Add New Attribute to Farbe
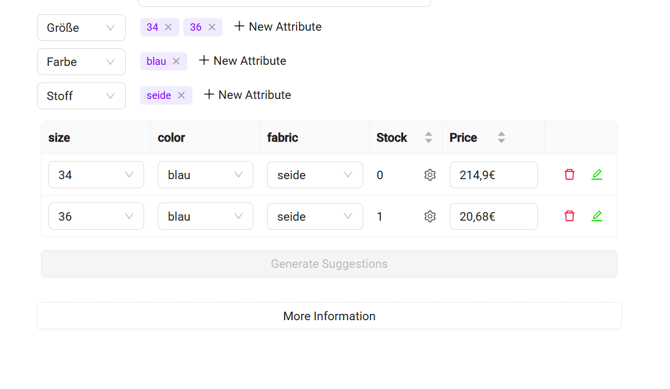670x389 pixels. click(242, 61)
